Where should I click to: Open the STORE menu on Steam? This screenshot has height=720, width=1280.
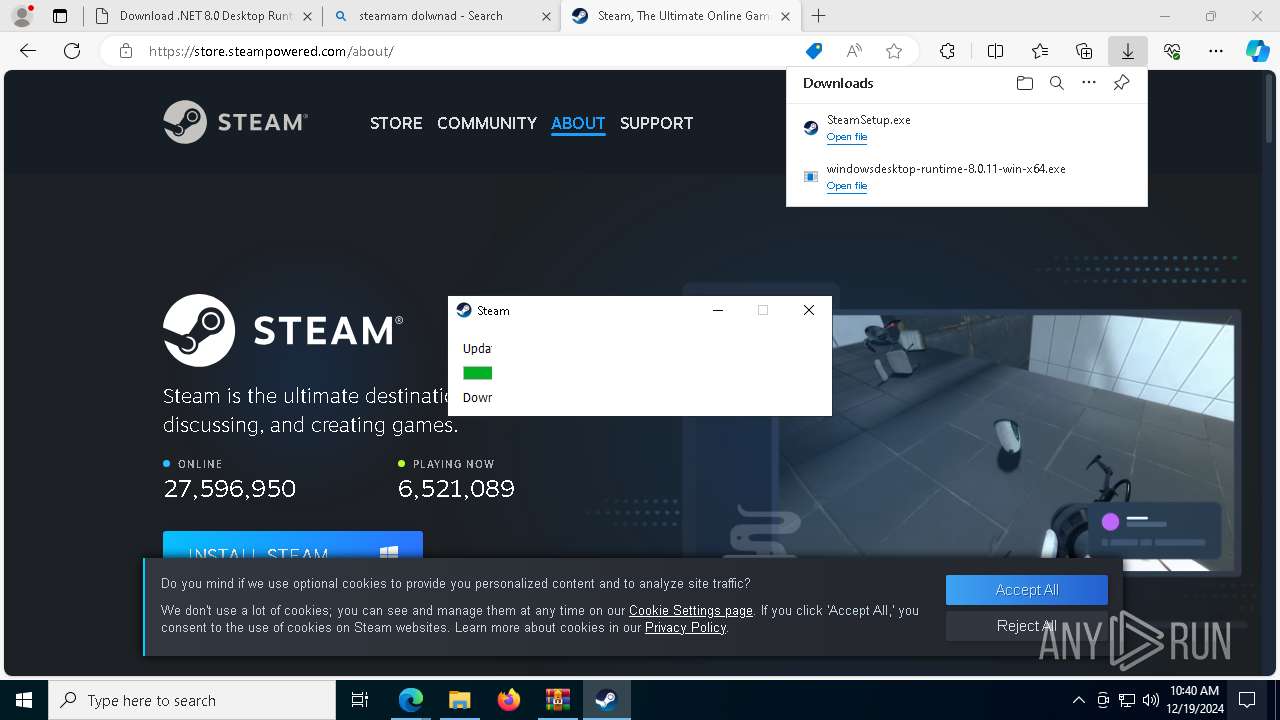point(396,123)
